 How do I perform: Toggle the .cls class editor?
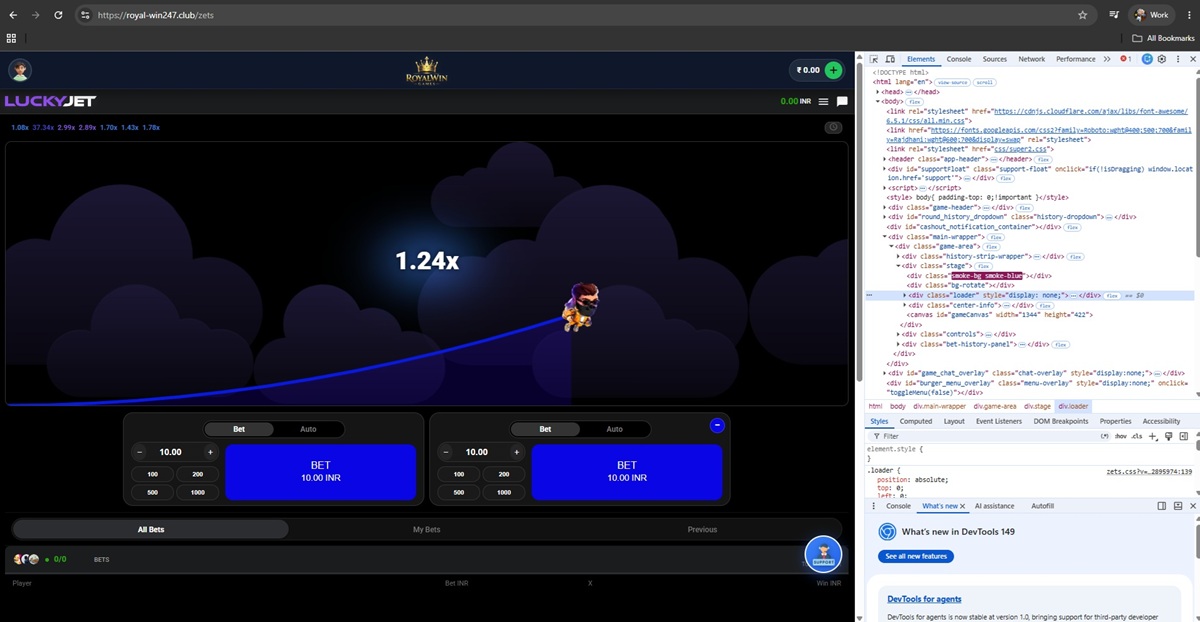click(1137, 436)
